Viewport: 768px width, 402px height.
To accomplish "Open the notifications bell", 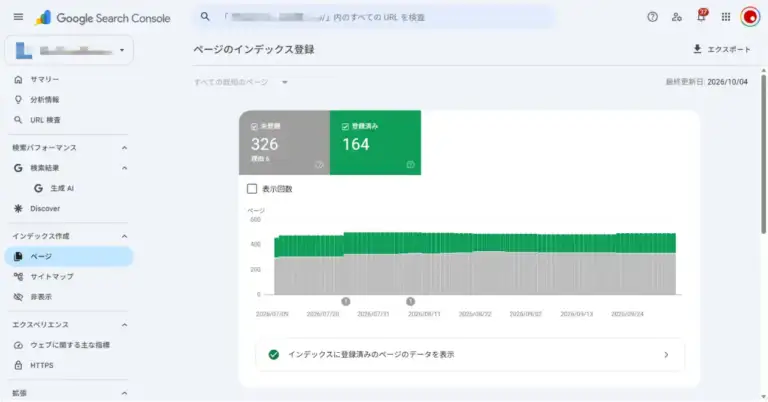I will coord(701,16).
